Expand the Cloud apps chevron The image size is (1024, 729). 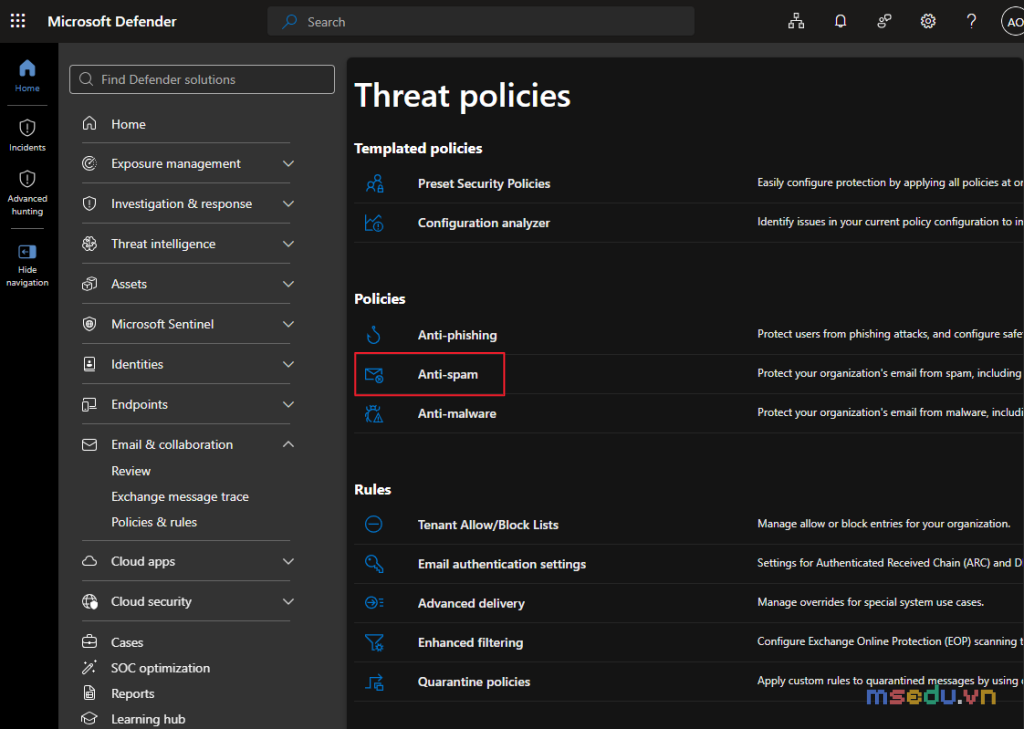288,562
